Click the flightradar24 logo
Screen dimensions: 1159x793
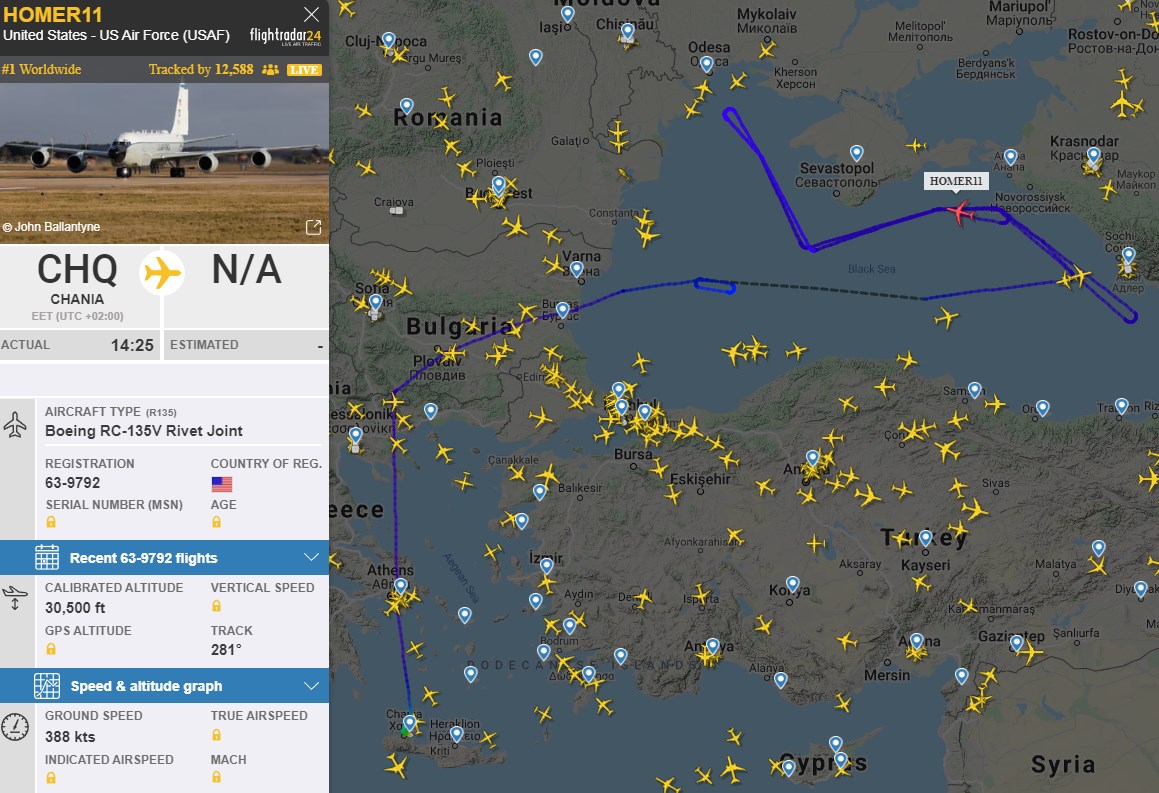tap(285, 36)
